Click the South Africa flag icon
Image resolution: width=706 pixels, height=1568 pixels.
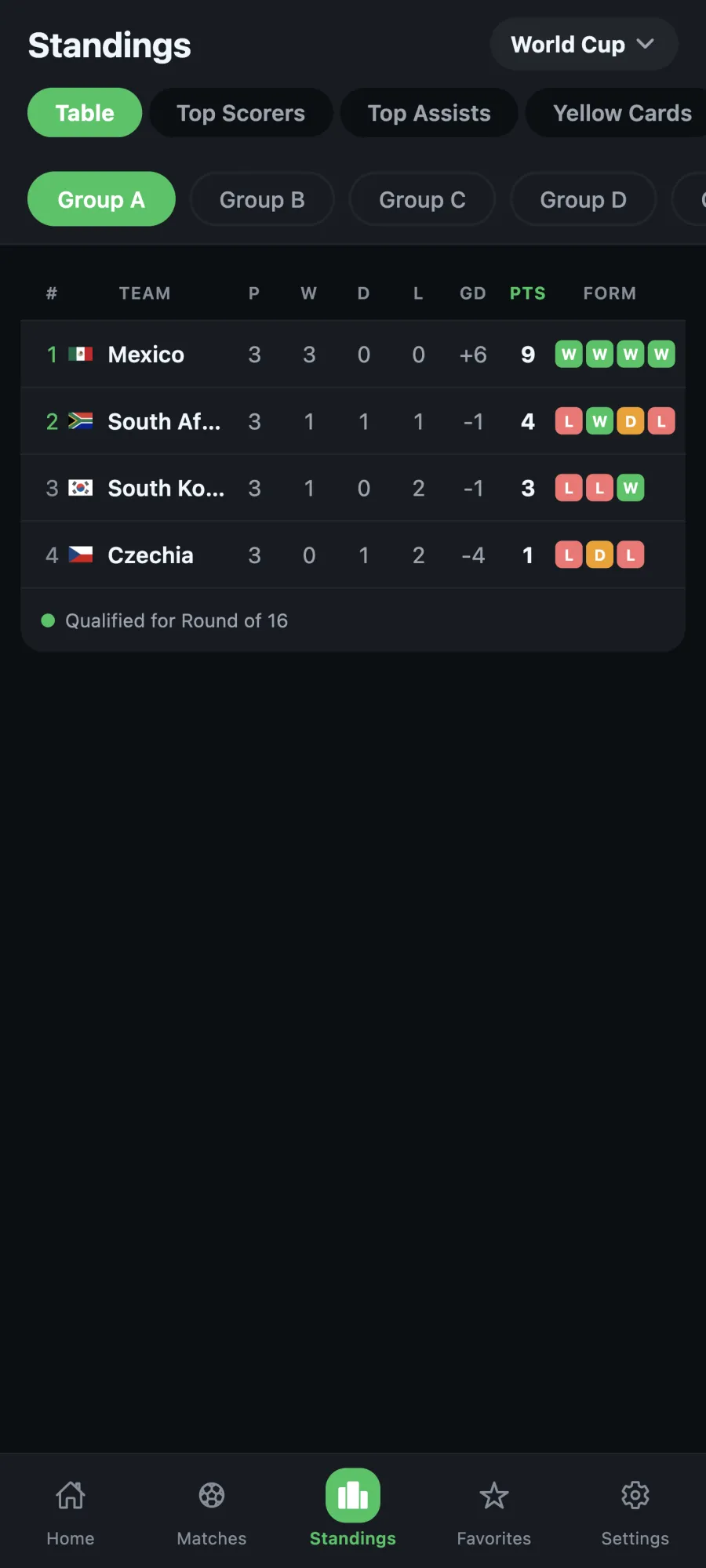click(x=81, y=421)
